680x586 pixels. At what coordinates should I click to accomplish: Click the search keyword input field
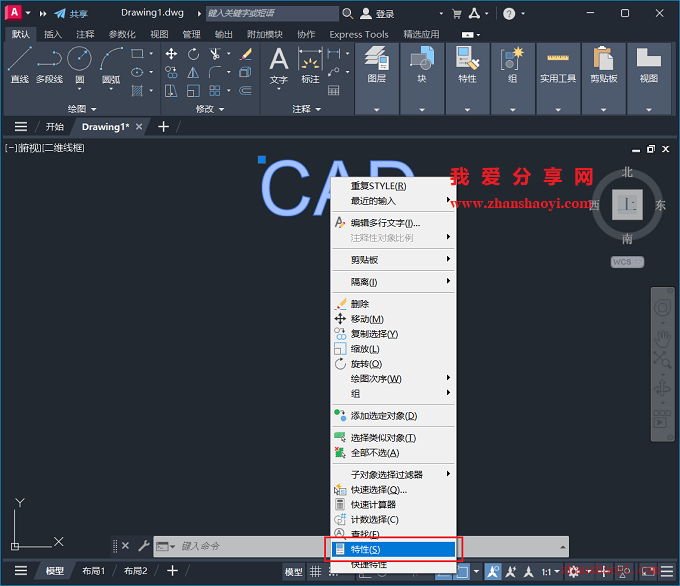tap(272, 13)
